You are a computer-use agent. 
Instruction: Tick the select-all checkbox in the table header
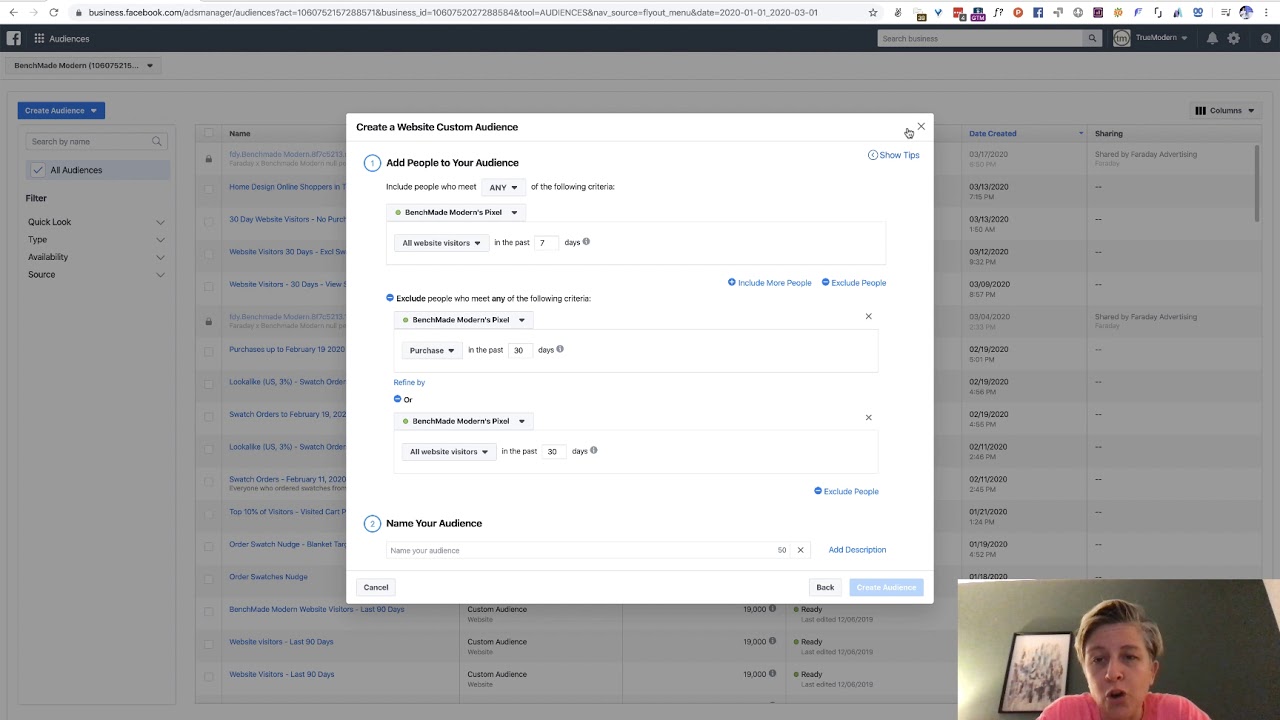(208, 133)
